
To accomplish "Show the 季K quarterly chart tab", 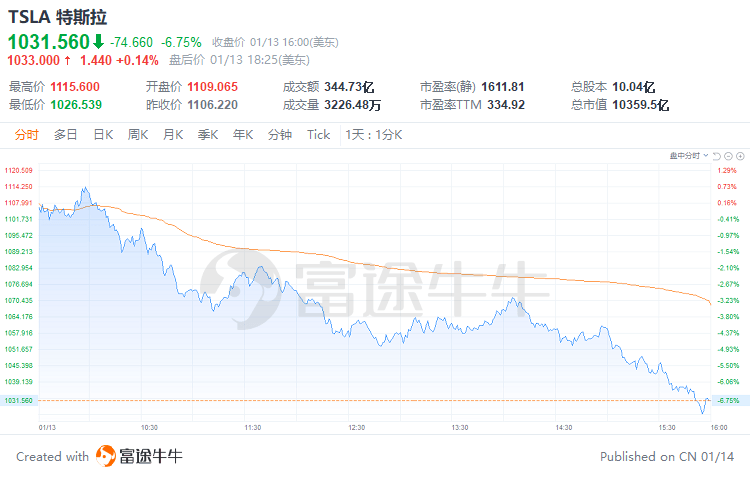I will (x=208, y=135).
